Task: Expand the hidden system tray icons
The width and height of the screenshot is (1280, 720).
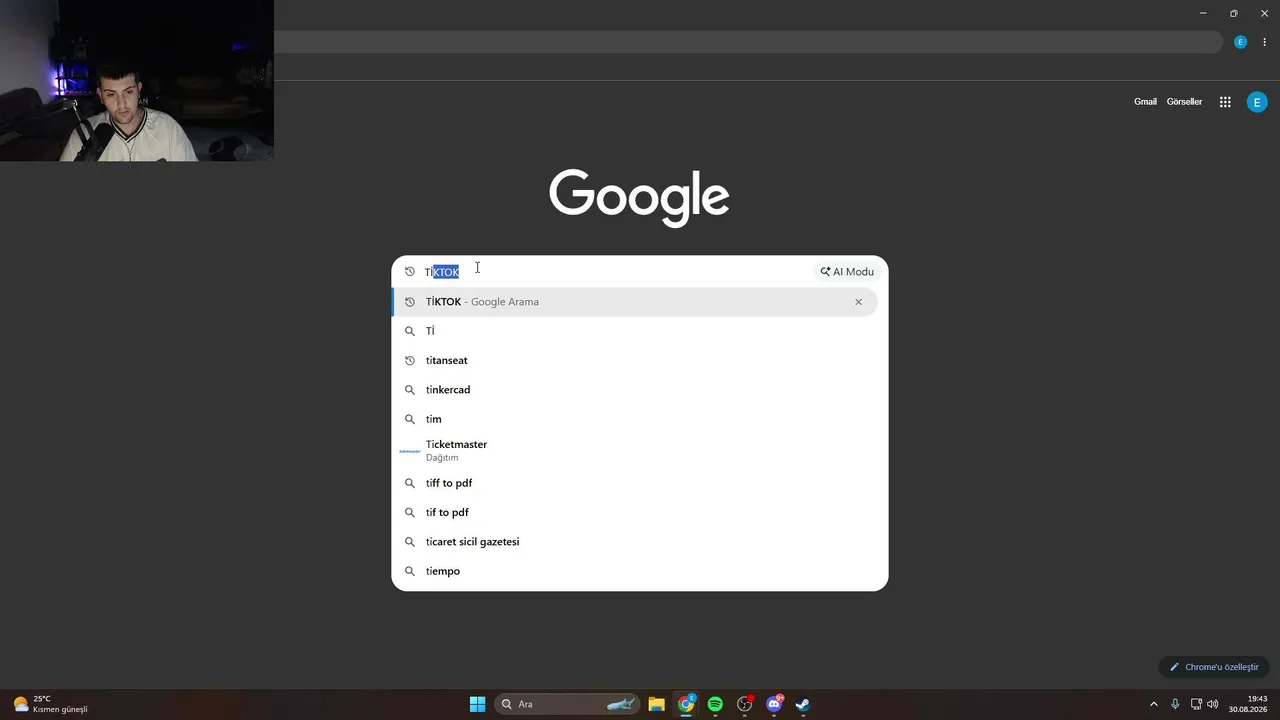Action: pyautogui.click(x=1153, y=704)
